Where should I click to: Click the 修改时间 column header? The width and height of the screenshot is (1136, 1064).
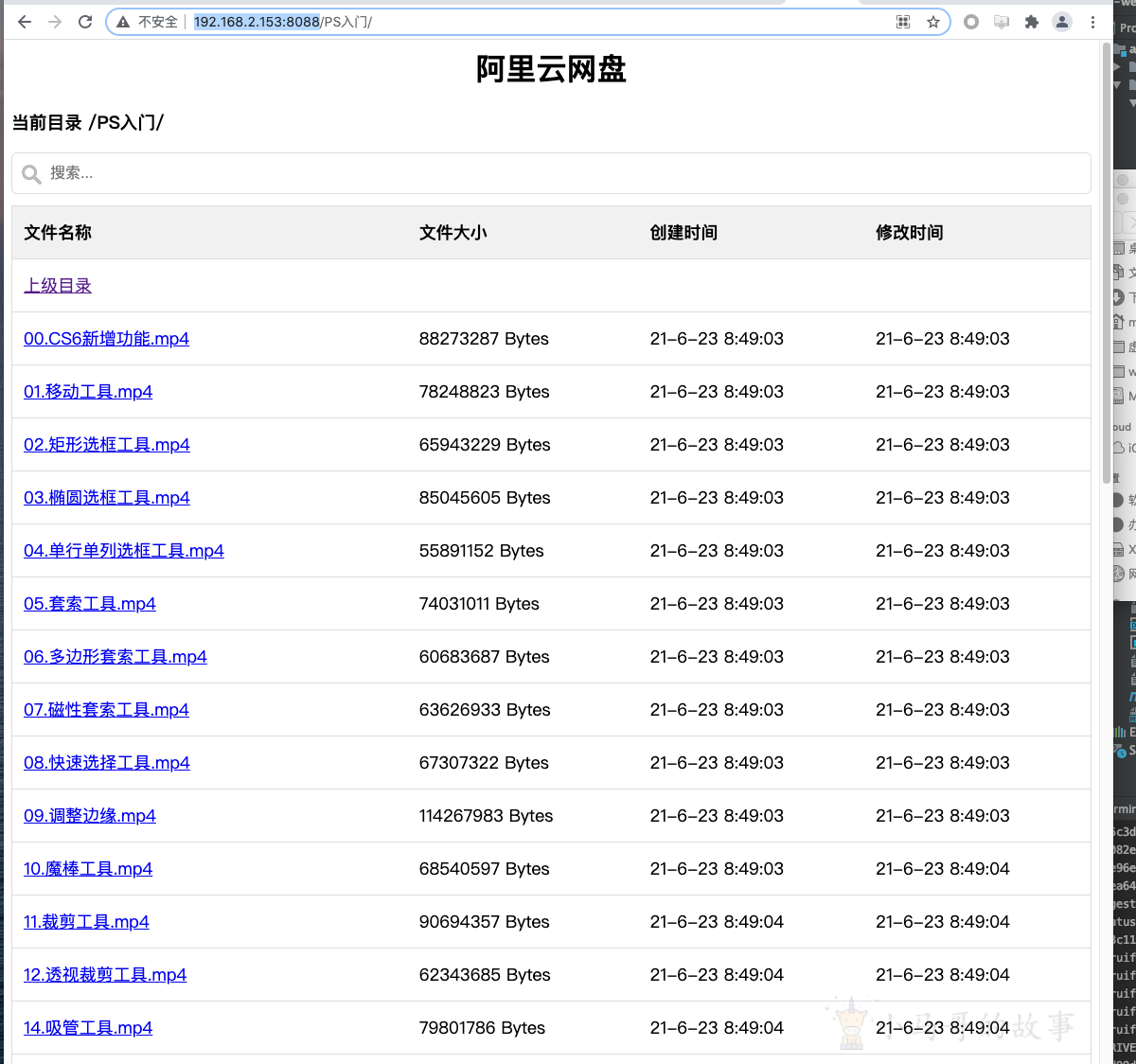coord(910,233)
